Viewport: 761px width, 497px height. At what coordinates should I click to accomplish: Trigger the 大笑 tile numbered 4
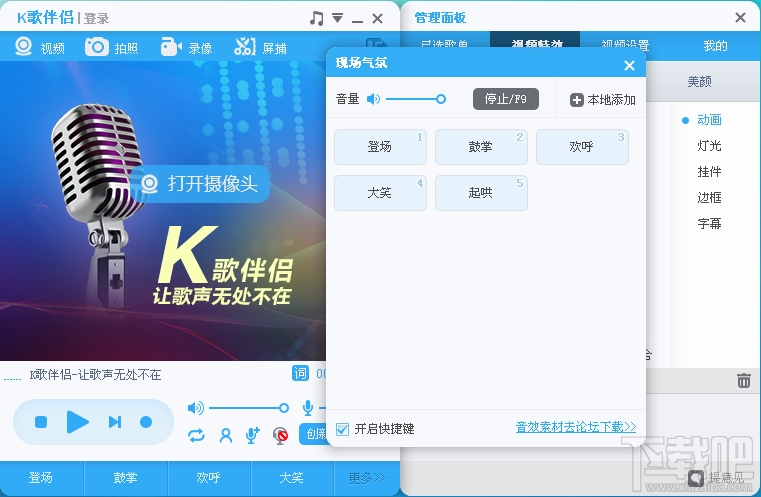(380, 193)
